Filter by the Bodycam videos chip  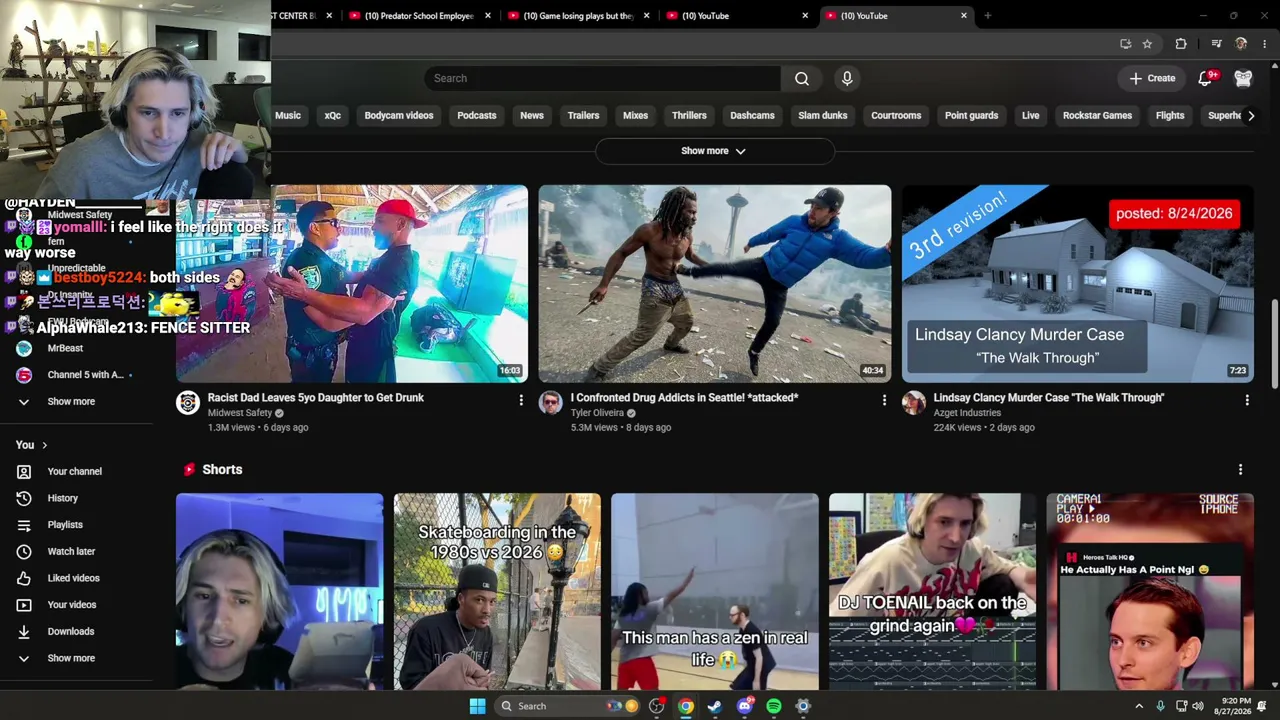pos(399,116)
